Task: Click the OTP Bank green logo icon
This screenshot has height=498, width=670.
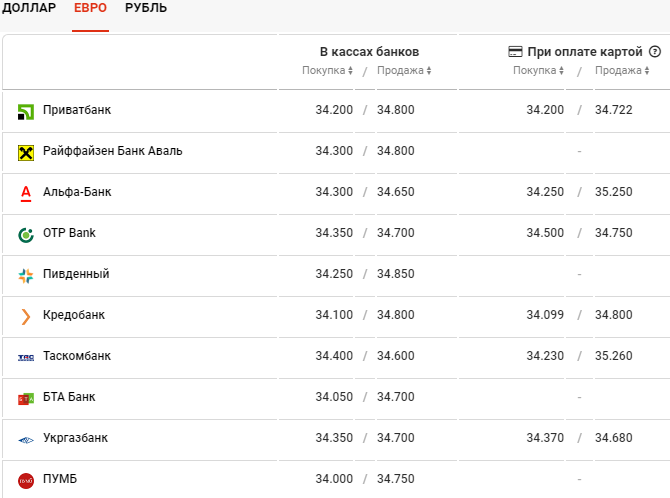Action: (26, 234)
